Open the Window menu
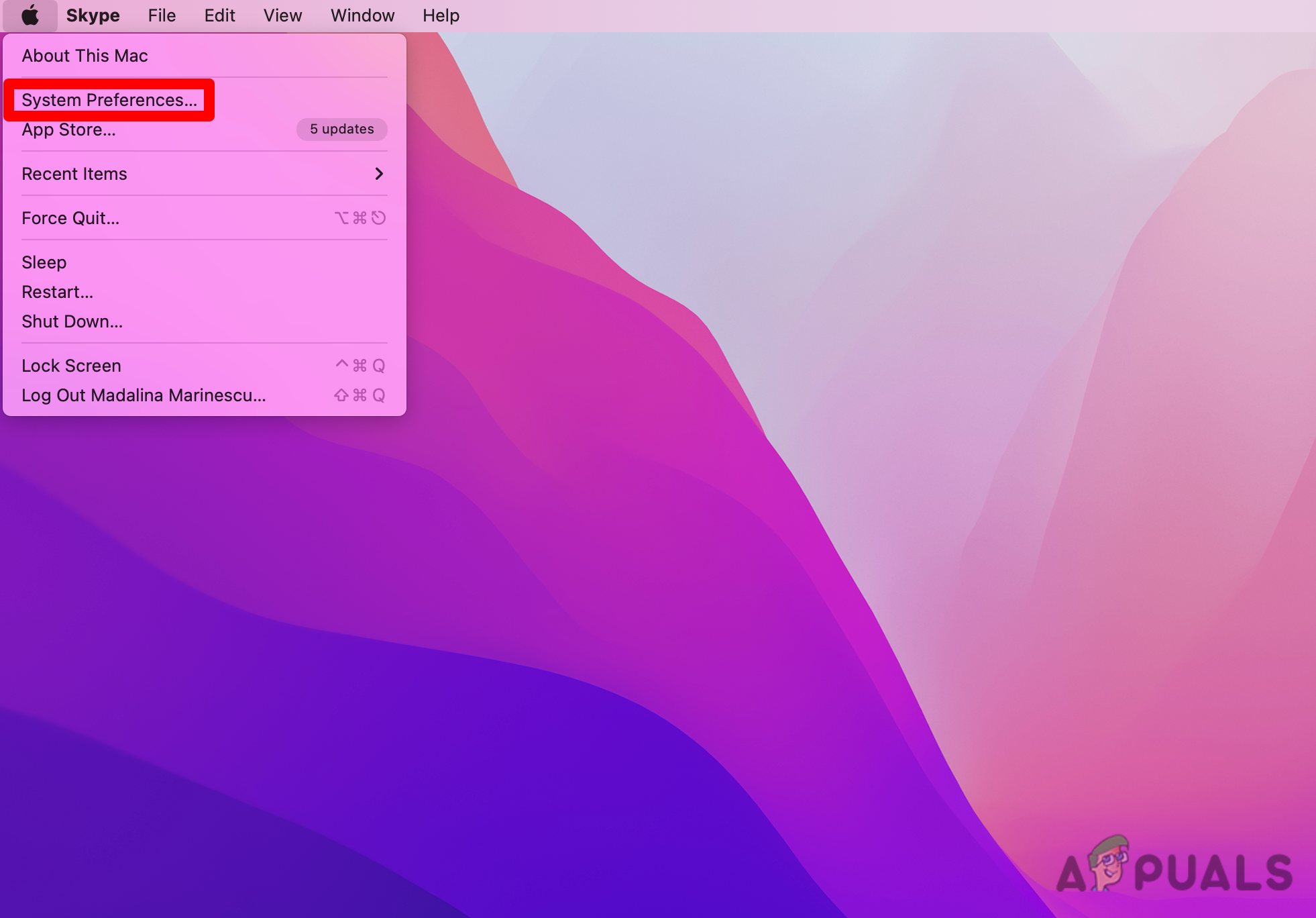 [x=362, y=15]
